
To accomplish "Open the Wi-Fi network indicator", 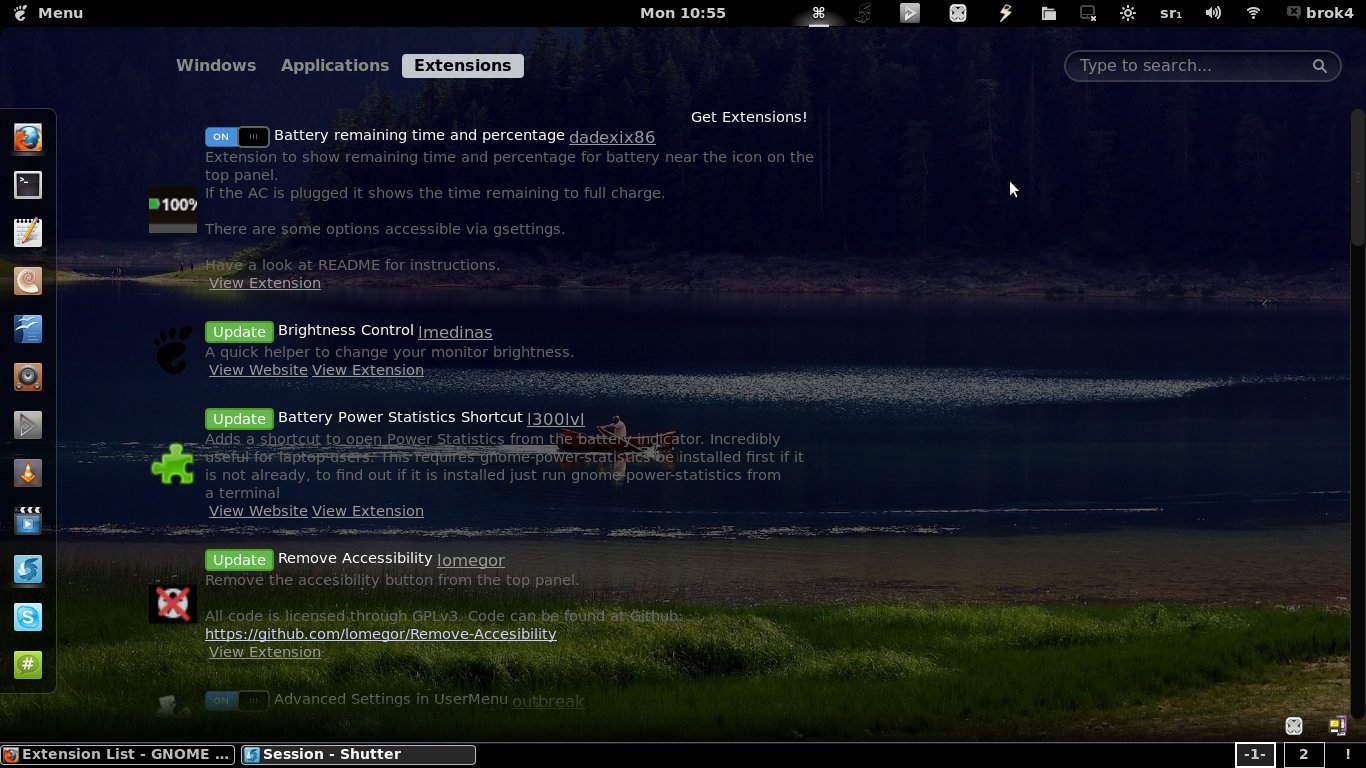I will pos(1253,13).
